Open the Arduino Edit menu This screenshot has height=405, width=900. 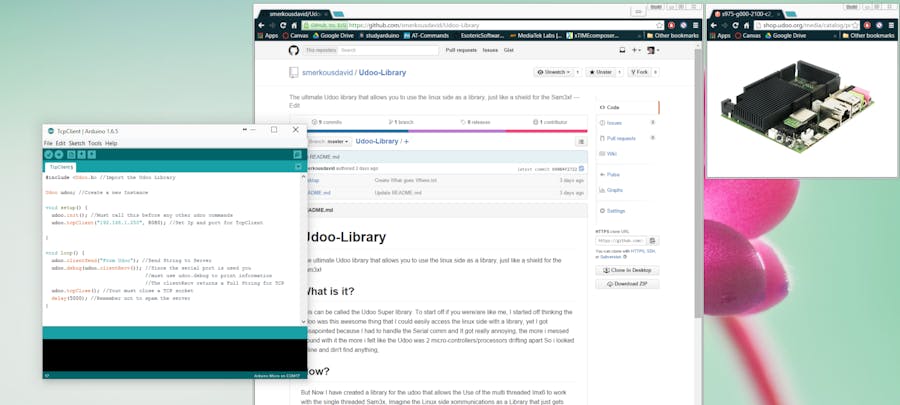point(60,143)
